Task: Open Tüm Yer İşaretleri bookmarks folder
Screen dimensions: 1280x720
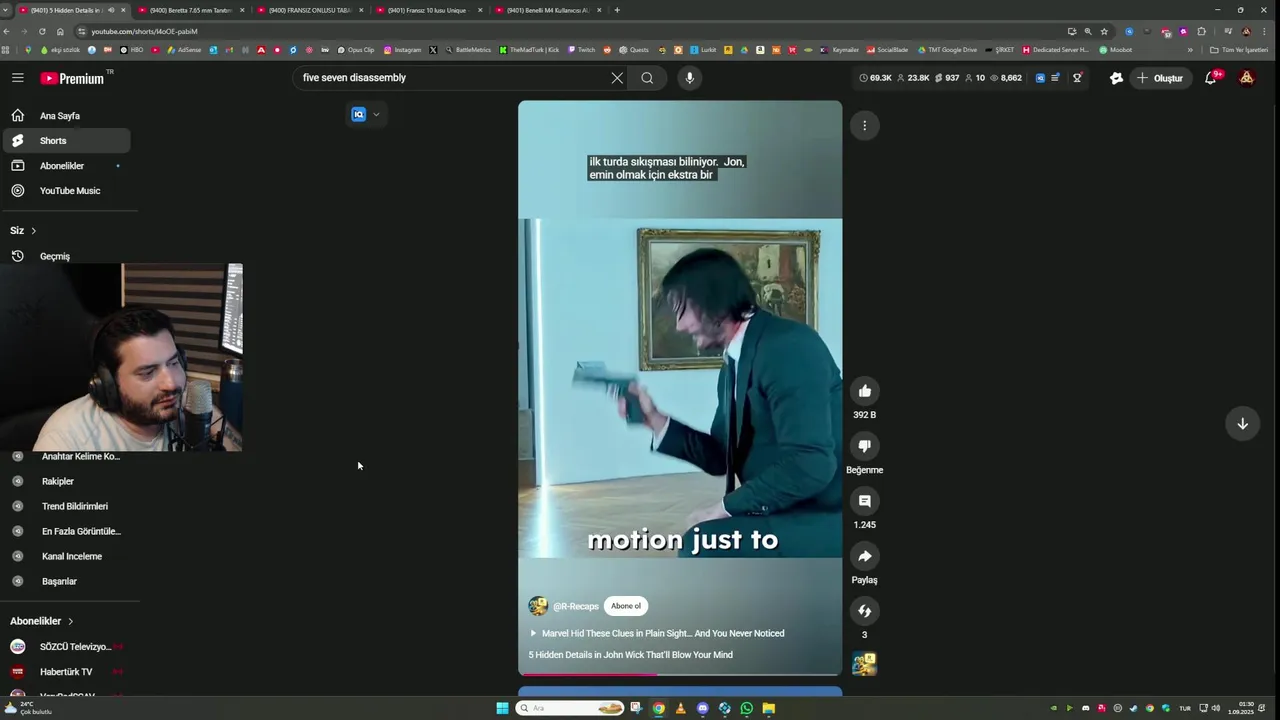Action: click(1238, 50)
